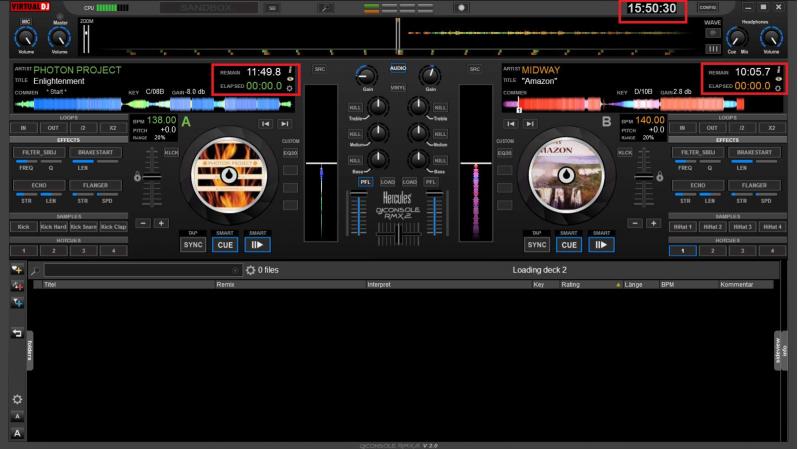
Task: Click the second sidebar folder icon
Action: (x=17, y=286)
